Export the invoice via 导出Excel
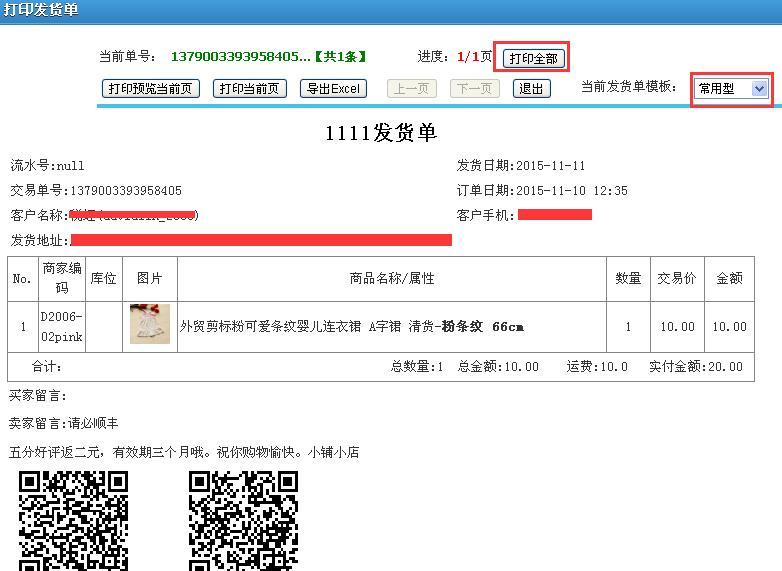The width and height of the screenshot is (782, 571). pos(333,89)
